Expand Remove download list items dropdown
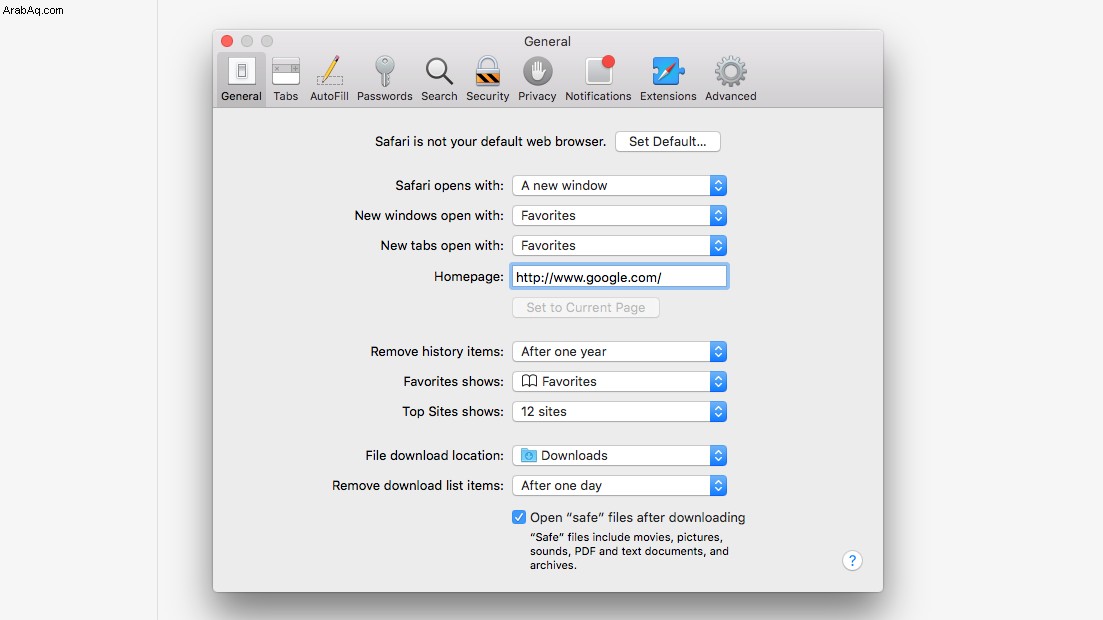1103x620 pixels. point(619,486)
